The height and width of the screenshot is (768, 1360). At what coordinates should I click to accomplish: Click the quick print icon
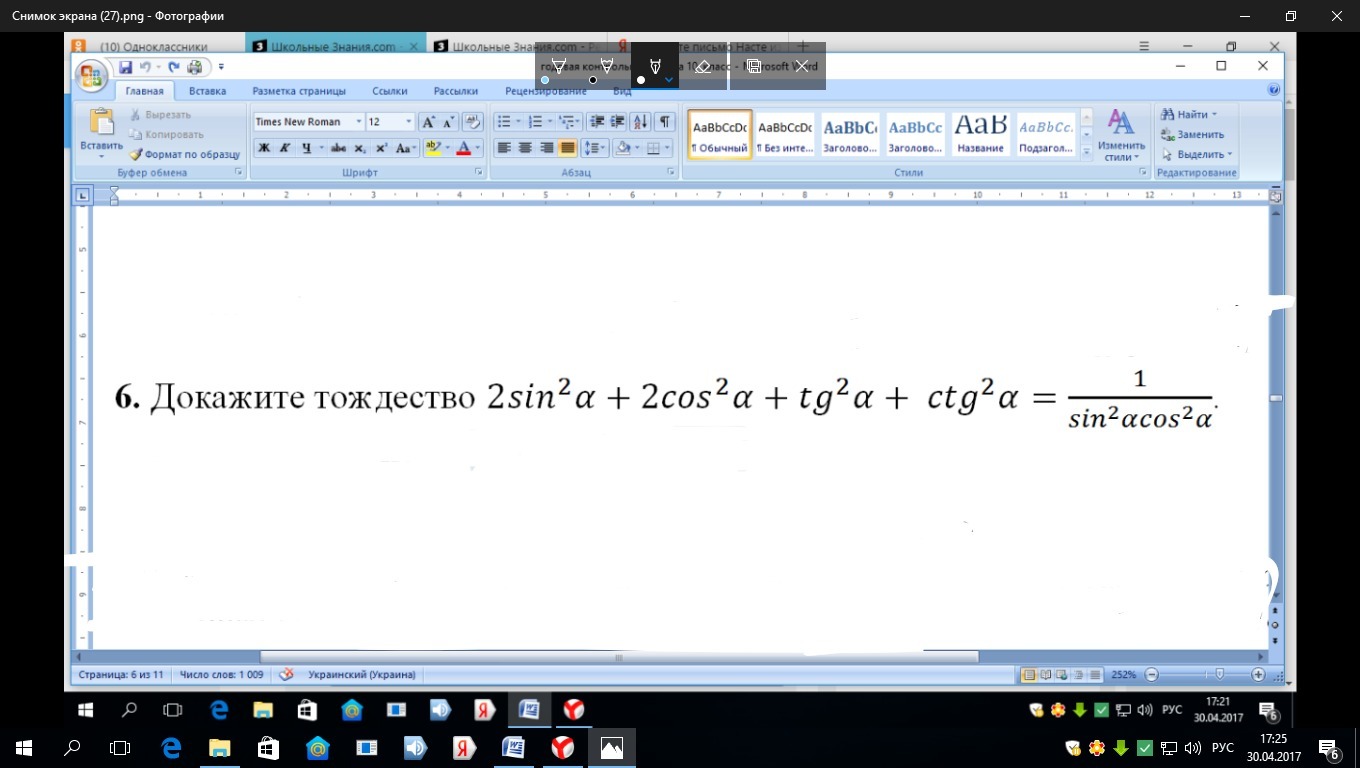[x=194, y=67]
